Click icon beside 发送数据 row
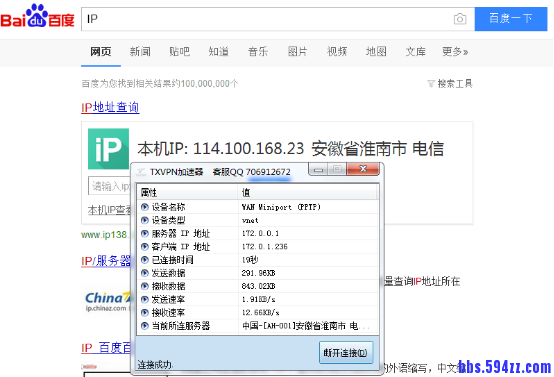 pyautogui.click(x=145, y=273)
